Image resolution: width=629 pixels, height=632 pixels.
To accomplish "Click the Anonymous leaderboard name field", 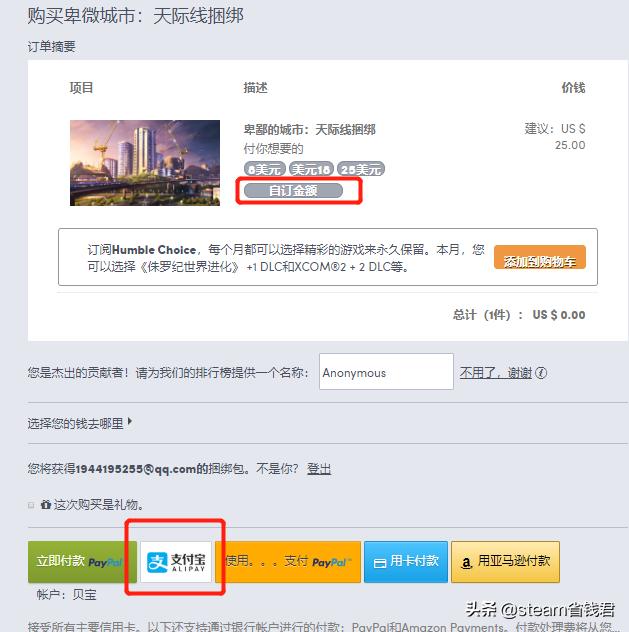I will tap(386, 372).
